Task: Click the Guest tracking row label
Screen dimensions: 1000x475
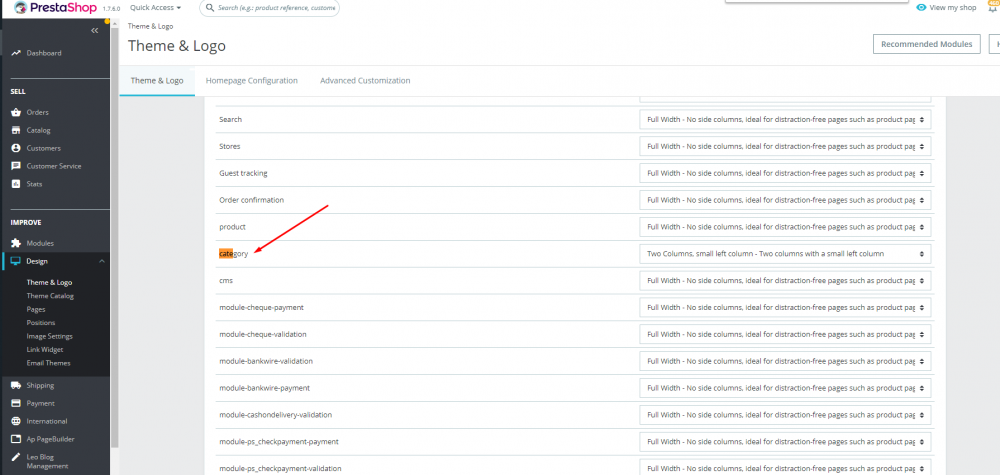Action: [243, 173]
